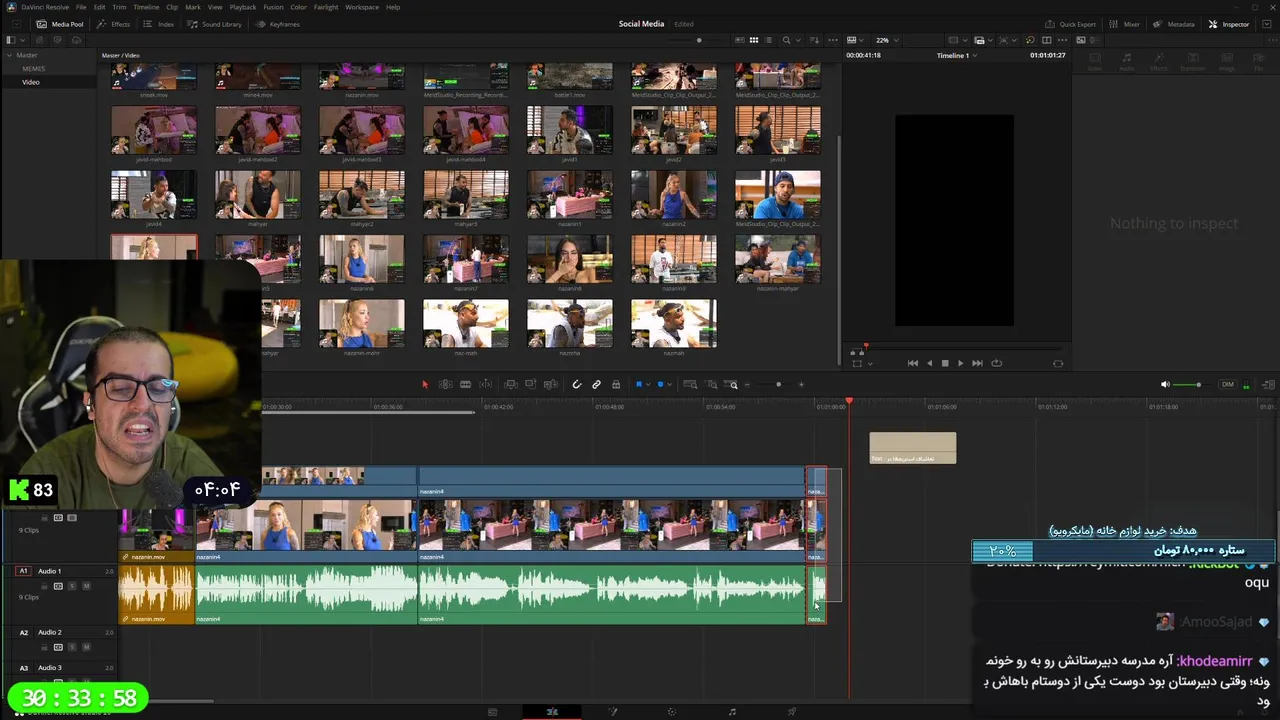Solo the Audio 2 track
The height and width of the screenshot is (720, 1280).
72,647
